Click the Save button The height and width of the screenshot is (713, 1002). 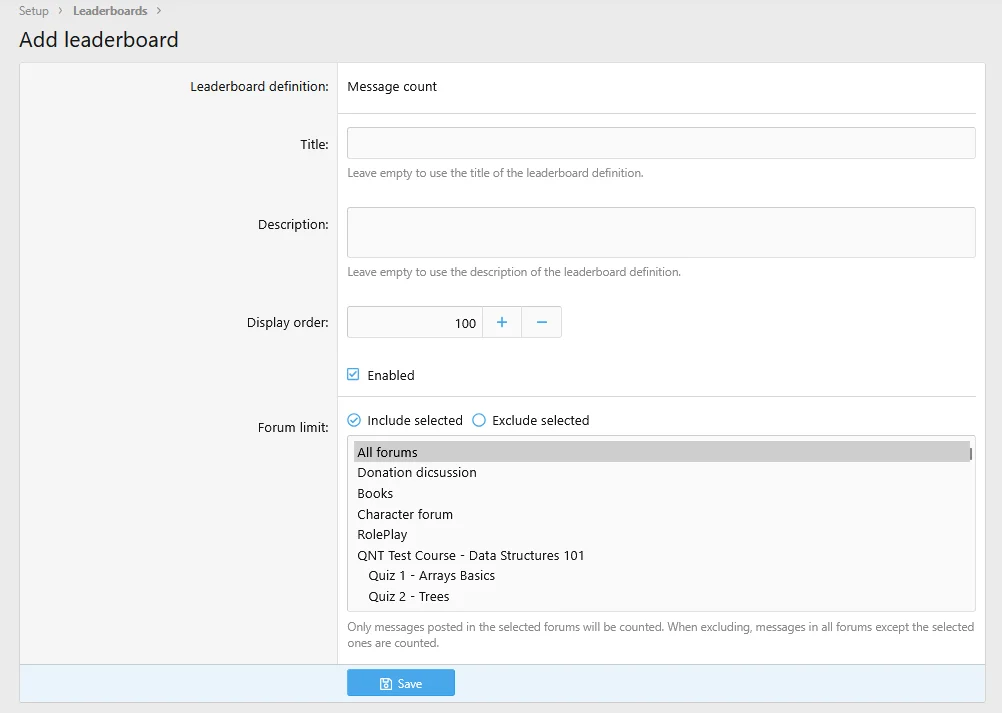(x=401, y=683)
